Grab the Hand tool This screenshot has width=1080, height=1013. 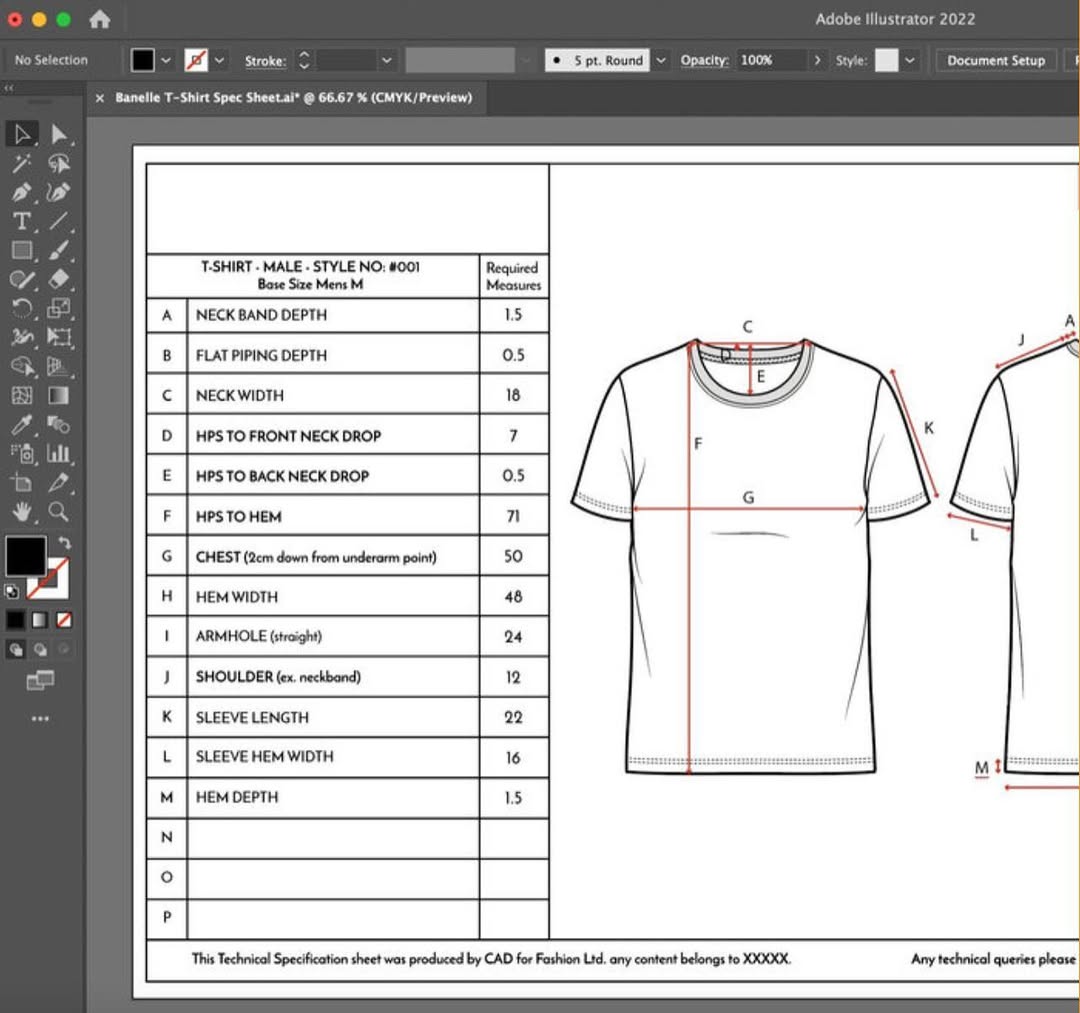click(20, 511)
